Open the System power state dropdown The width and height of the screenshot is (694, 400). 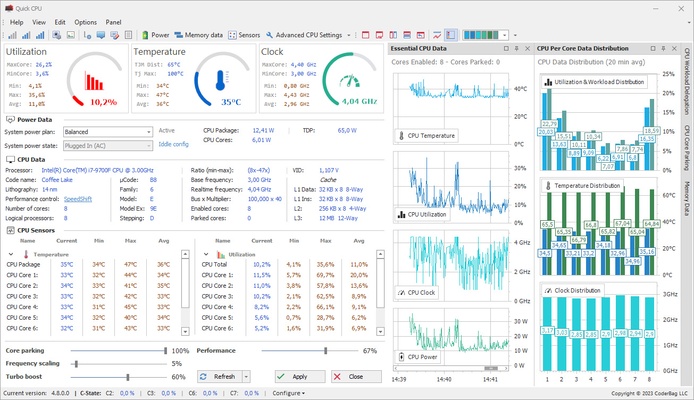tap(108, 146)
